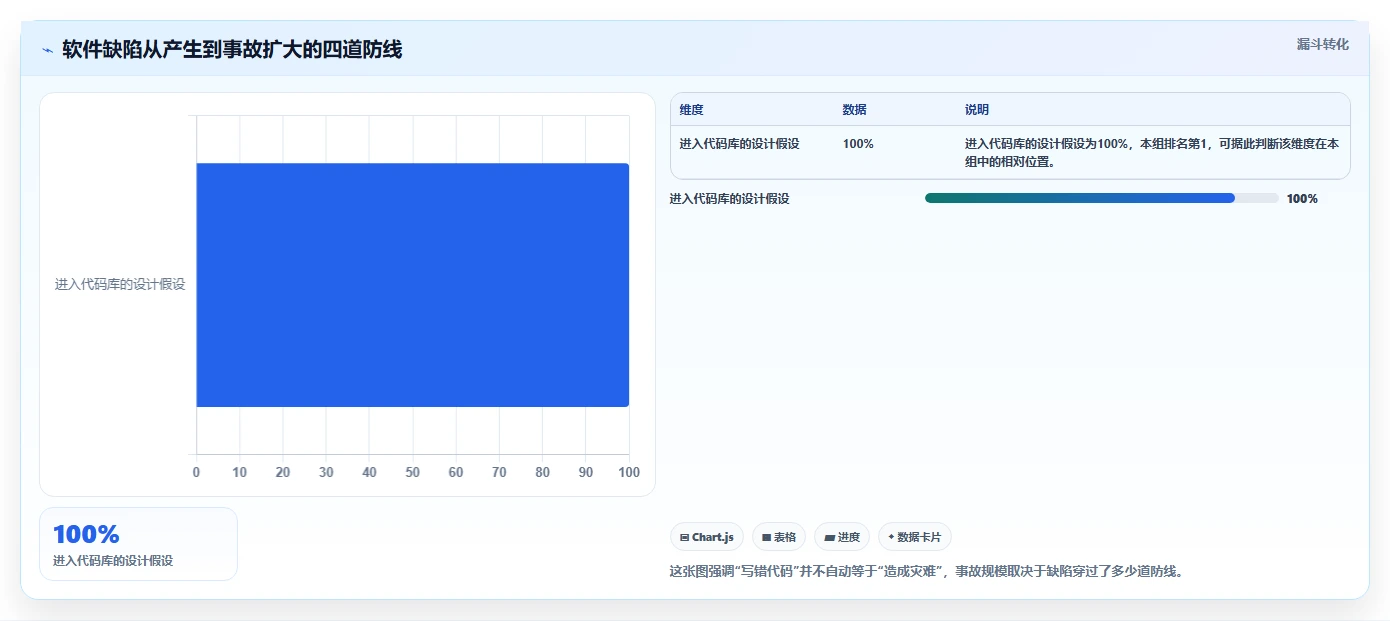Click the x-axis tick label 100
The width and height of the screenshot is (1390, 621).
tap(629, 472)
